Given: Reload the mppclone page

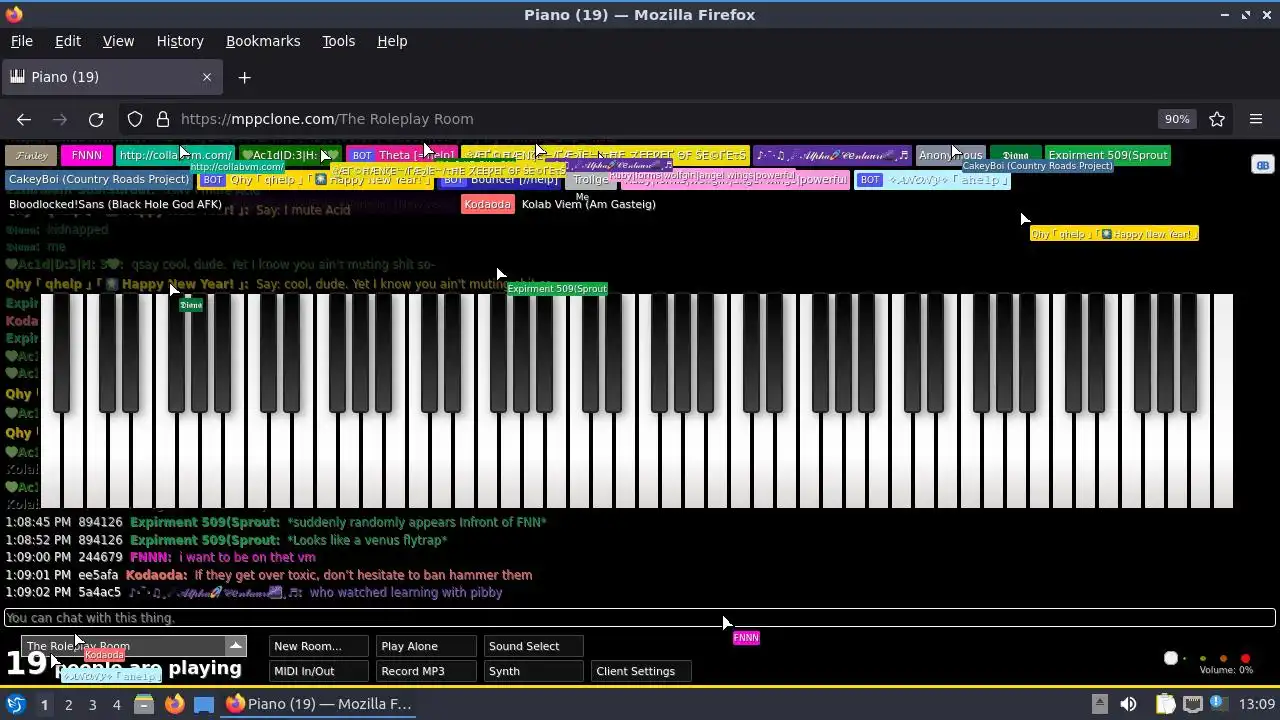Looking at the screenshot, I should coord(96,119).
